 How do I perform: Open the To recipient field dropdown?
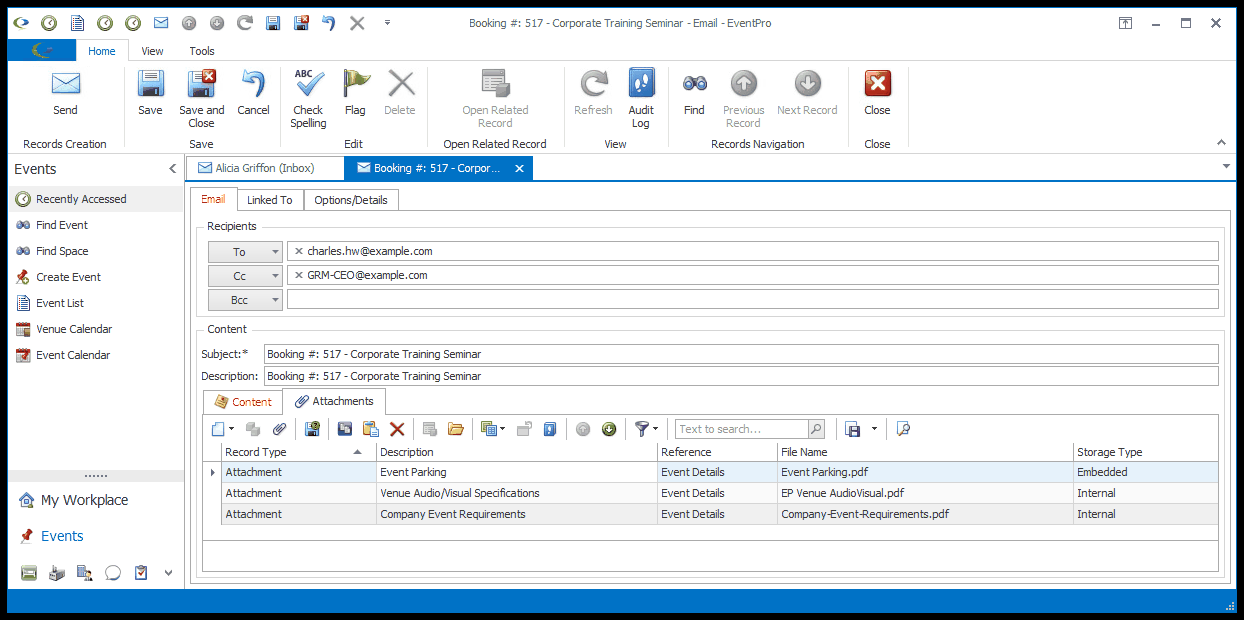point(275,252)
